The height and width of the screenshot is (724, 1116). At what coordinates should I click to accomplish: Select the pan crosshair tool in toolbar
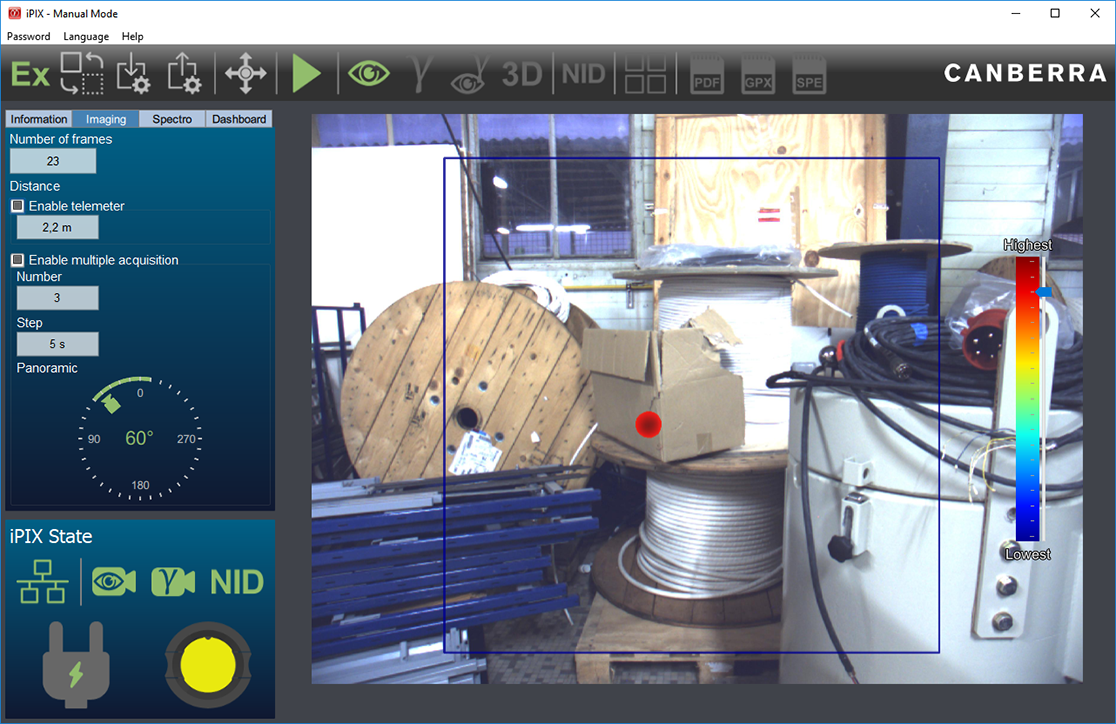245,72
